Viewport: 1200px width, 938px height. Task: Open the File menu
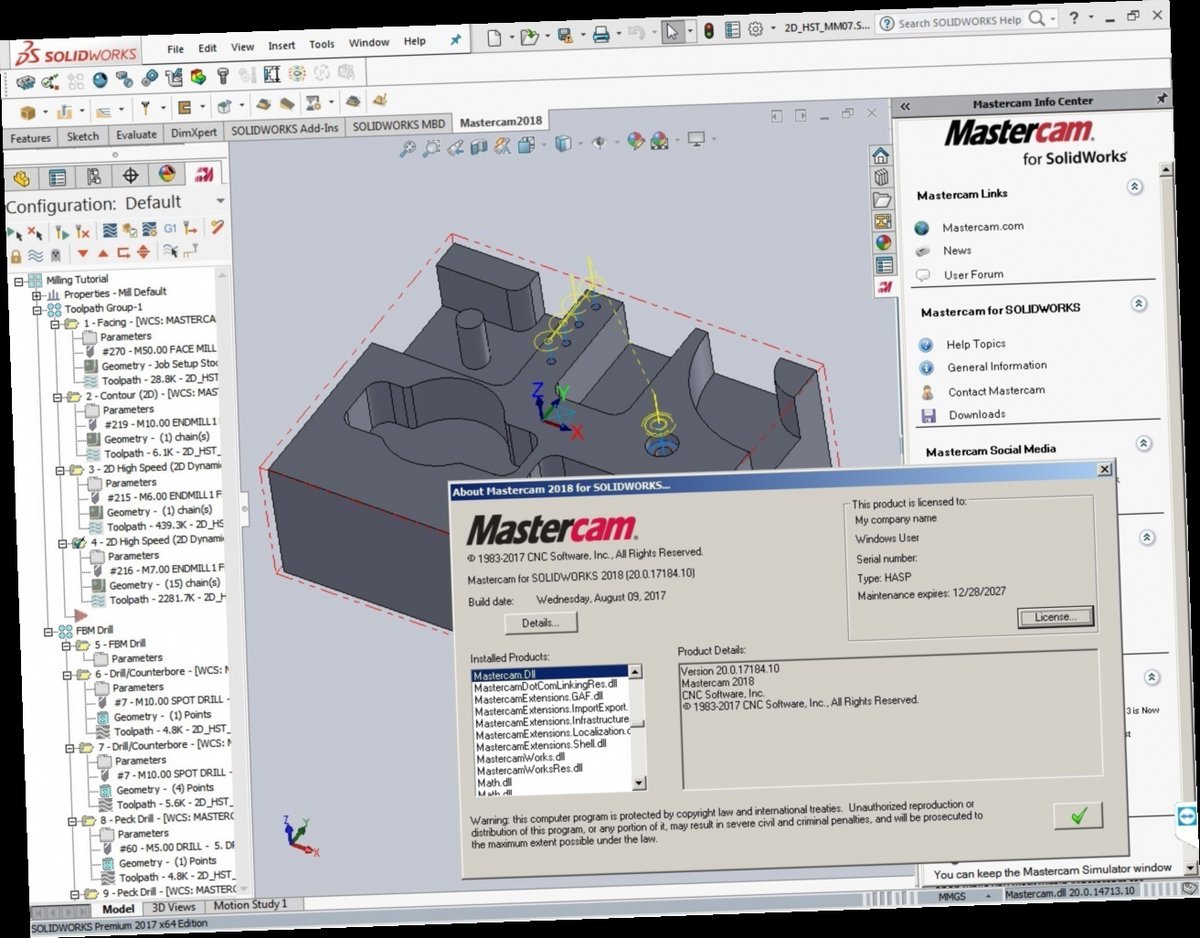(x=175, y=48)
